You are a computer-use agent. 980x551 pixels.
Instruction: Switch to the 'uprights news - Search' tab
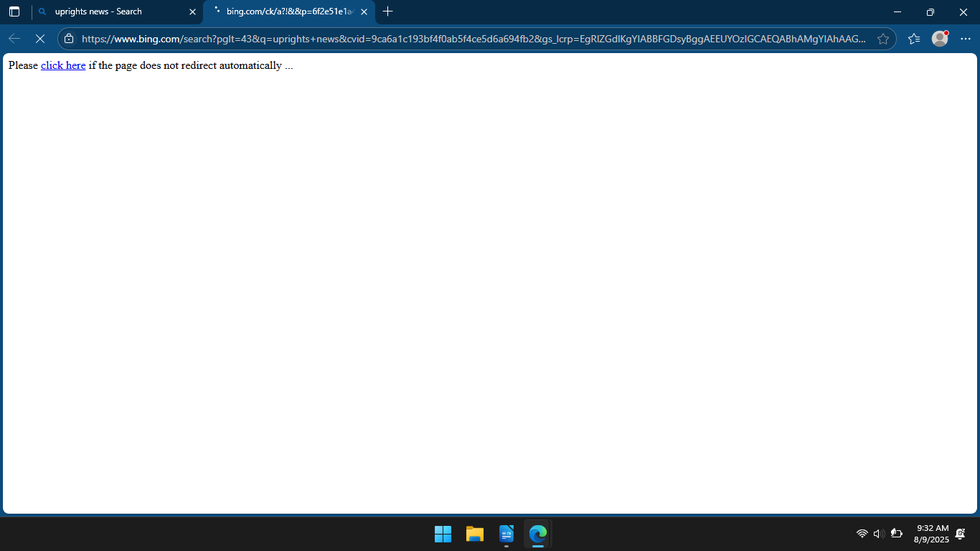click(x=117, y=11)
